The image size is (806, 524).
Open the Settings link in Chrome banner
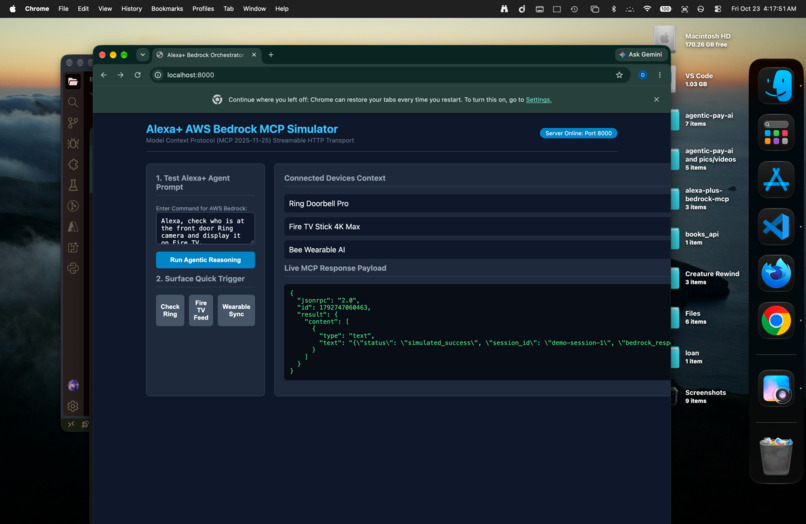pyautogui.click(x=538, y=100)
